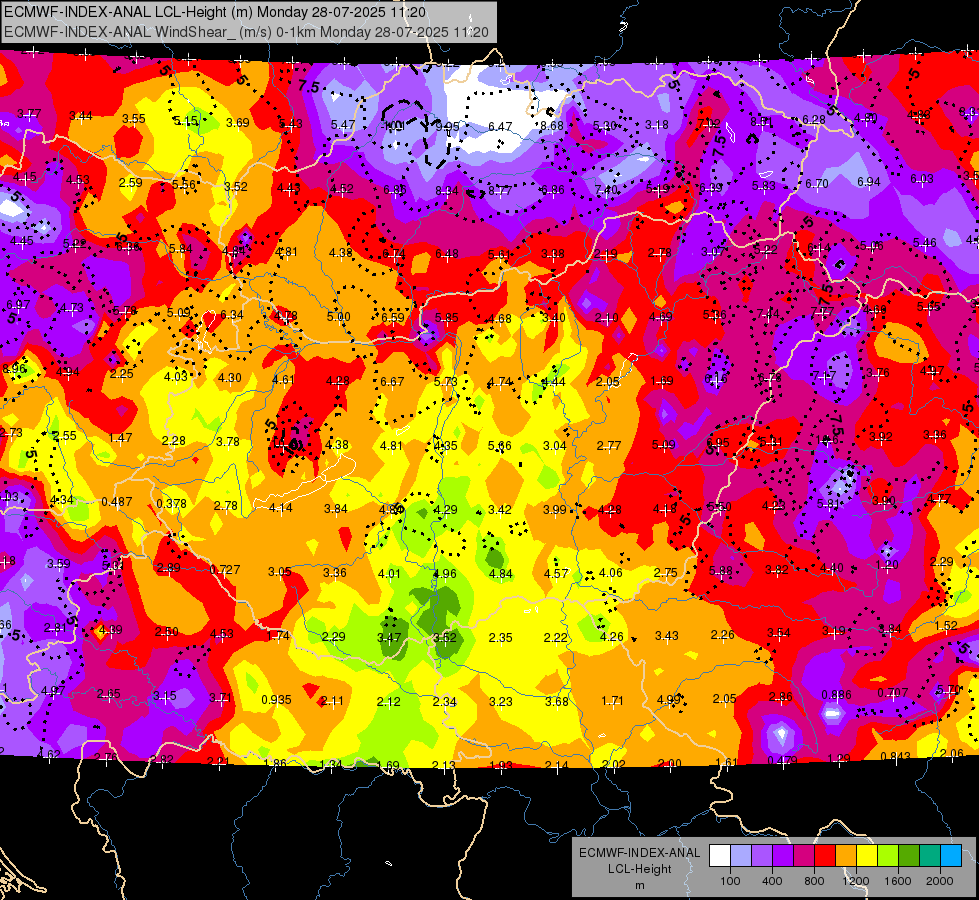Click the wind shear value 7.40

tap(607, 189)
